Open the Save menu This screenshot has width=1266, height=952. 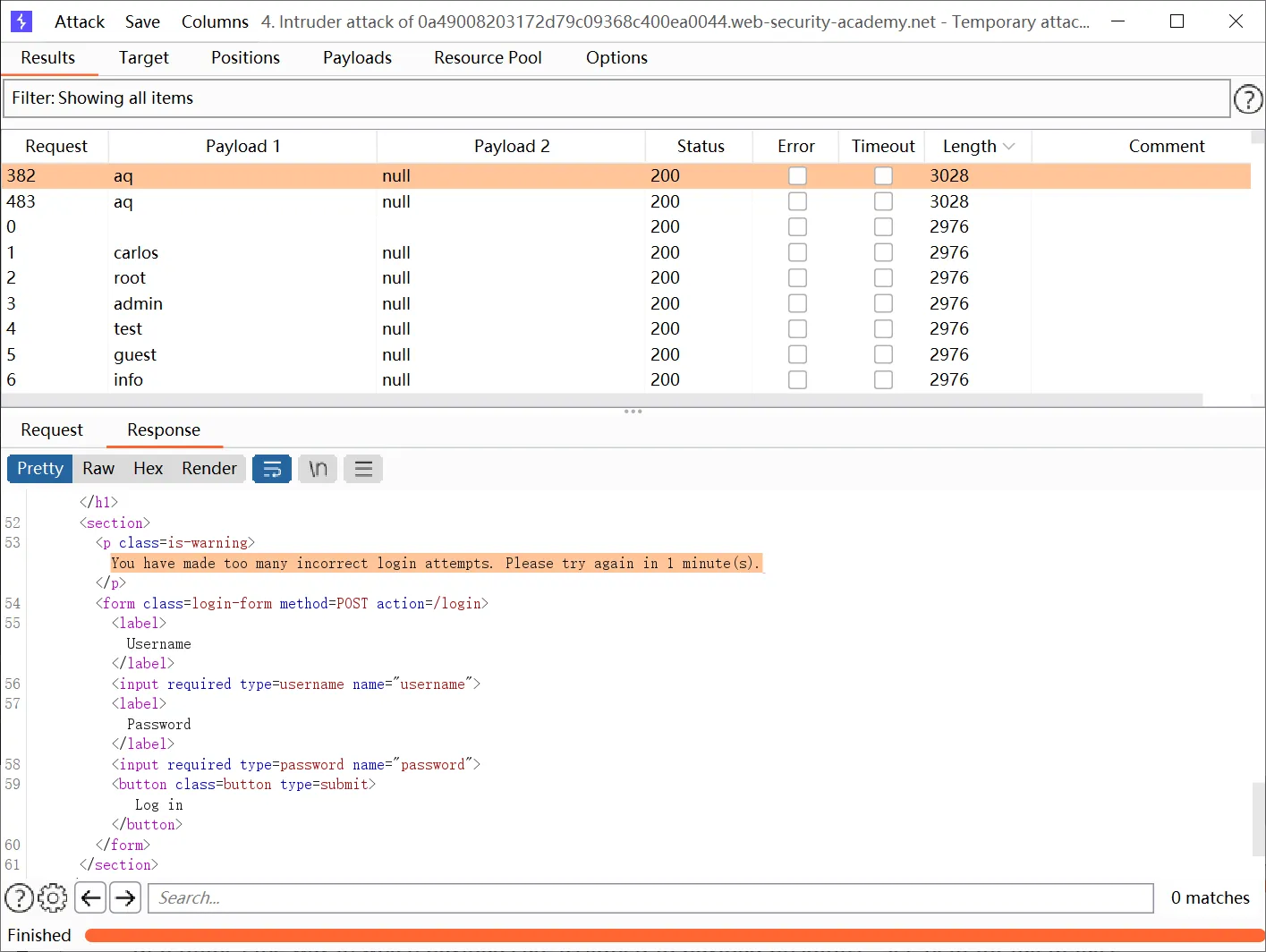click(x=142, y=21)
